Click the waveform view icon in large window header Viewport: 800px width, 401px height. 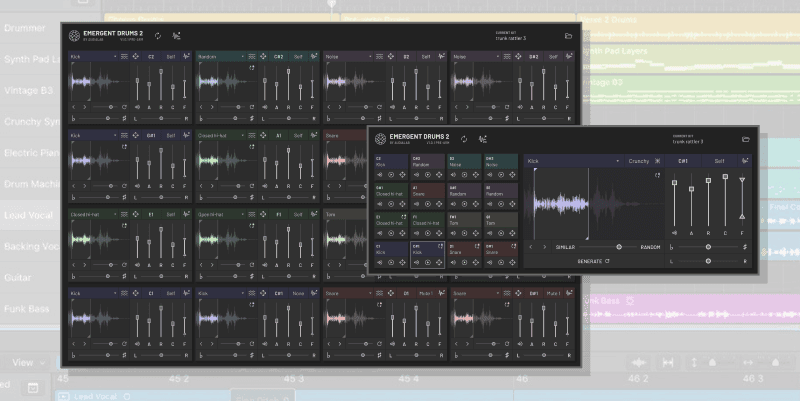click(x=177, y=36)
